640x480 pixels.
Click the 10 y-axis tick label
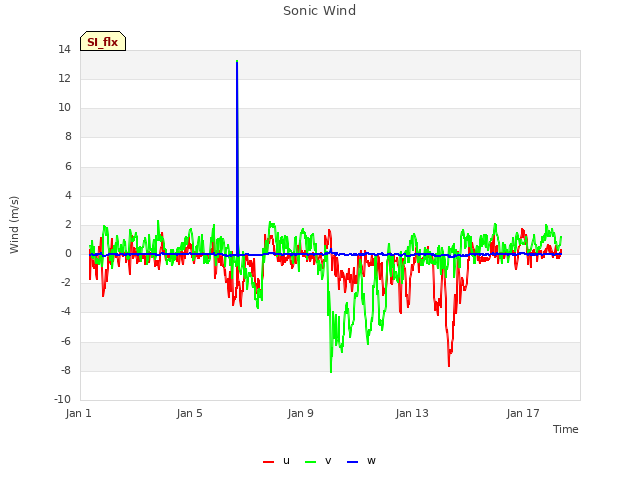pyautogui.click(x=64, y=108)
